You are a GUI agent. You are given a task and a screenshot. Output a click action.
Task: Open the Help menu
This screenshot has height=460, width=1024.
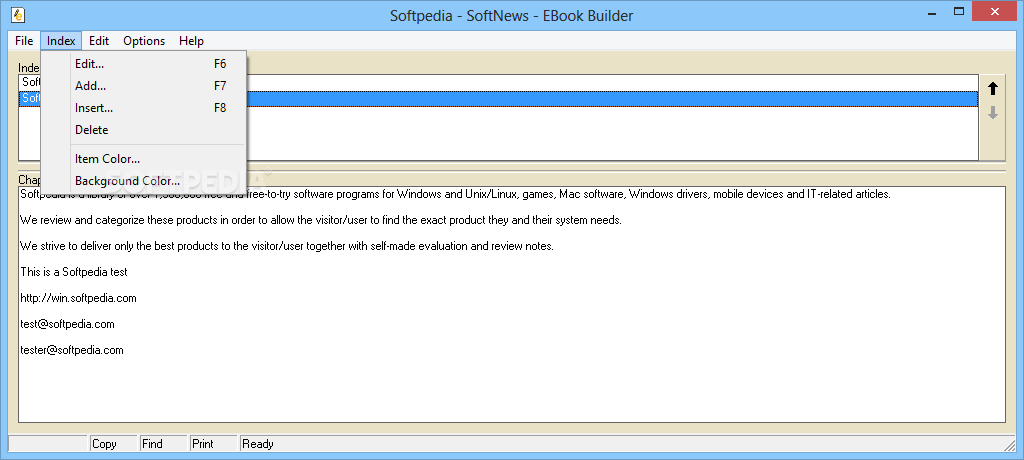(191, 41)
